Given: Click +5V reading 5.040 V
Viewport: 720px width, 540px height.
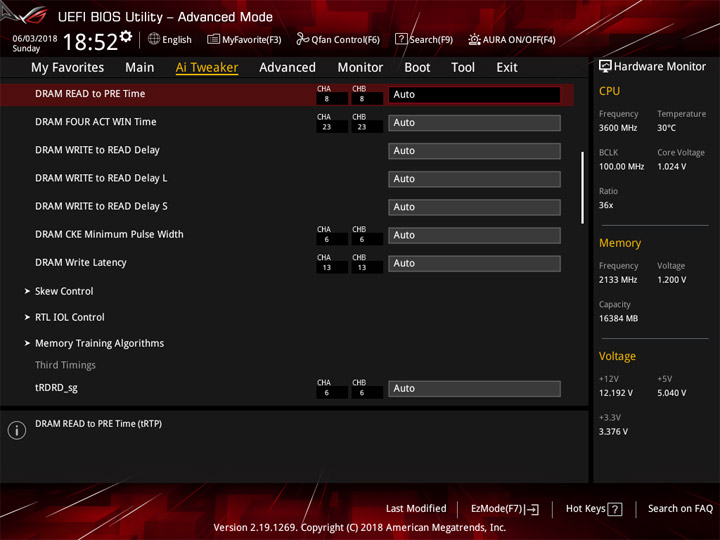Looking at the screenshot, I should pyautogui.click(x=672, y=393).
